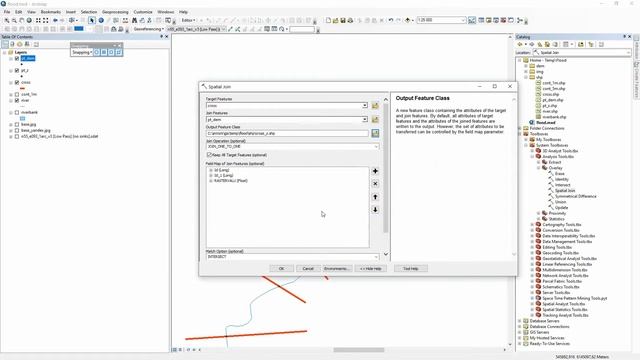Open the Selection menu
The height and width of the screenshot is (360, 640).
pyautogui.click(x=89, y=12)
